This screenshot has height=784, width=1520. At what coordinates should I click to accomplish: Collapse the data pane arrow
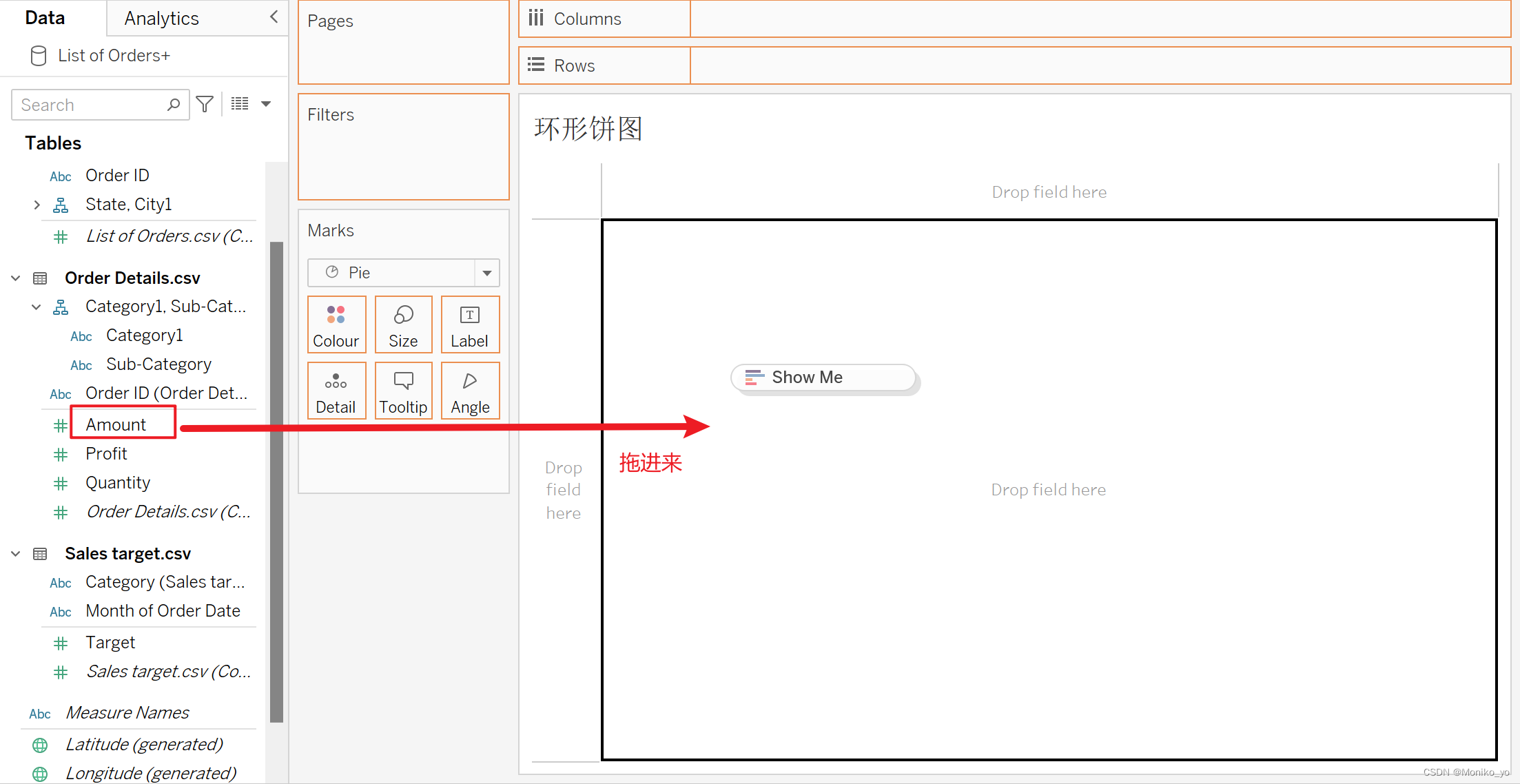tap(274, 17)
